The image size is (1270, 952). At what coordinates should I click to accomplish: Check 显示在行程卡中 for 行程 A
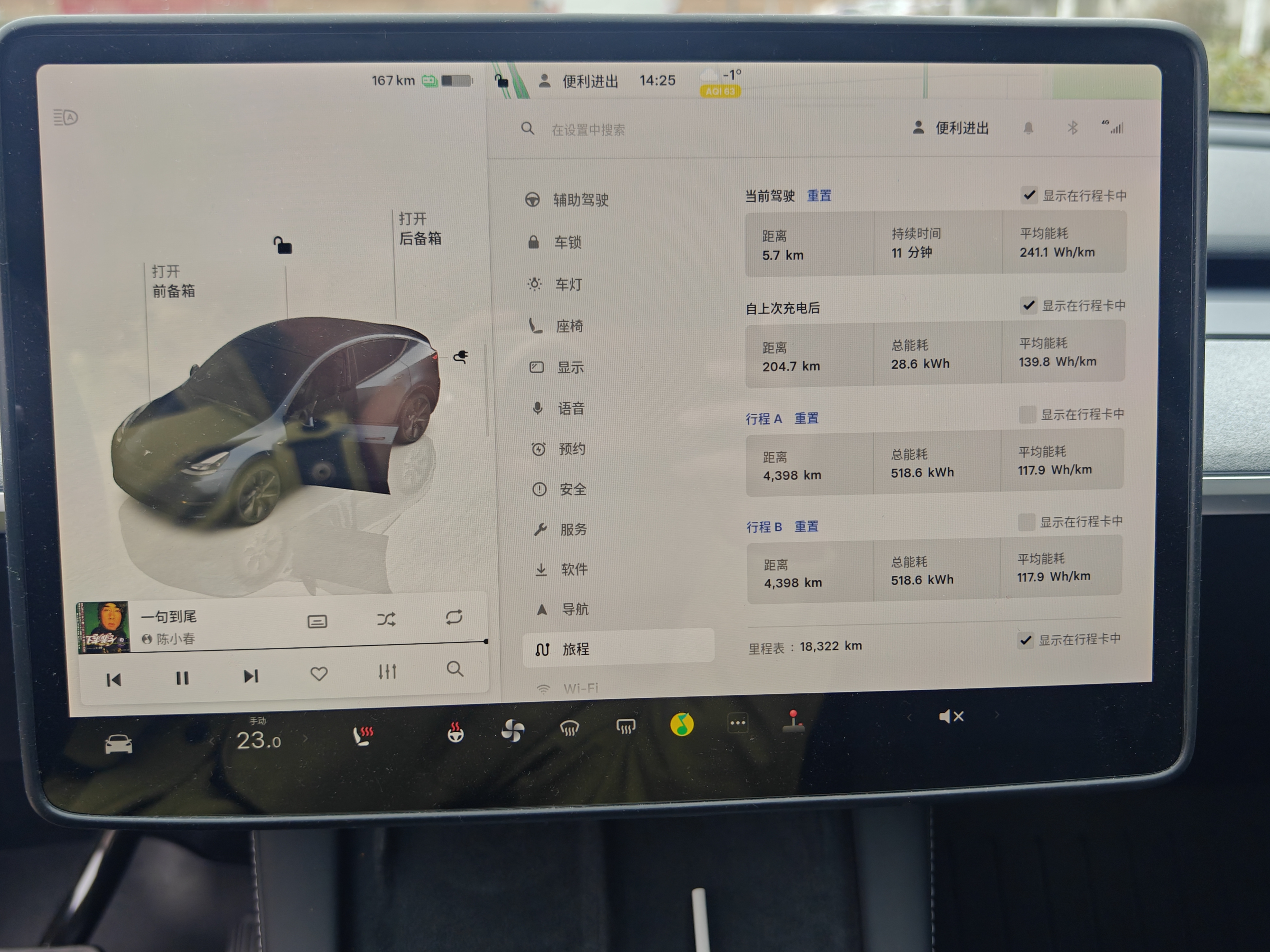click(x=1027, y=414)
